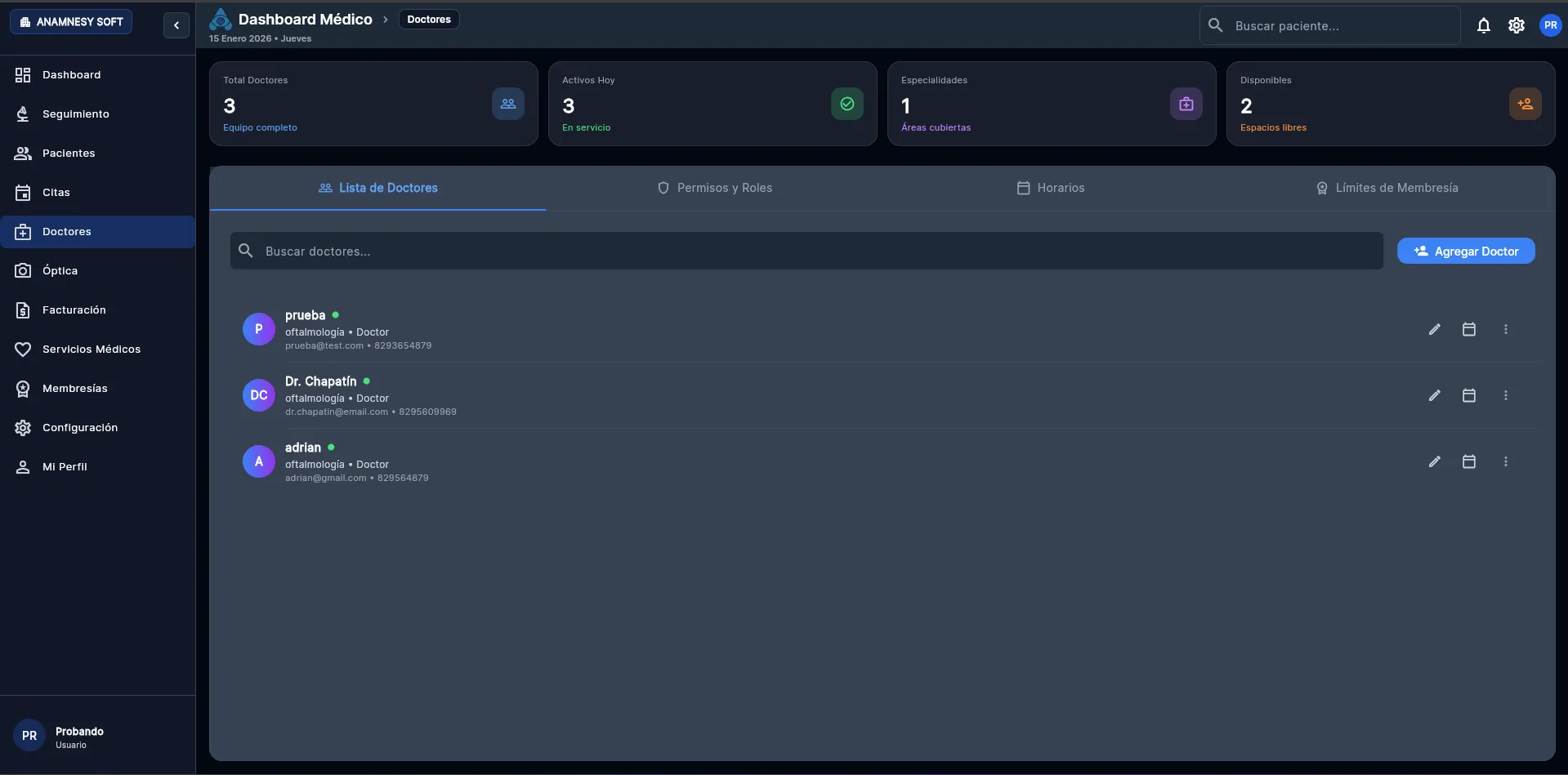Open the PR user avatar menu
Screen dimensions: 1568x775
pyautogui.click(x=1550, y=25)
